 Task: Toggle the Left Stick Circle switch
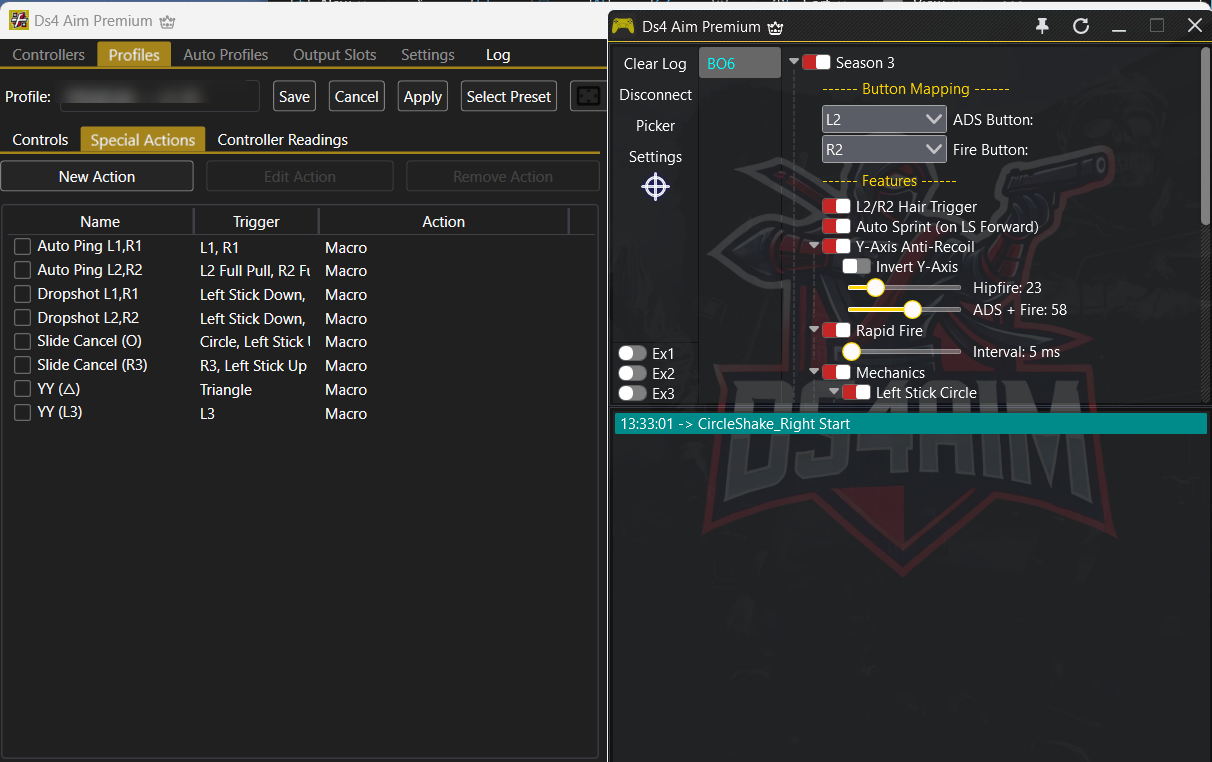click(856, 392)
